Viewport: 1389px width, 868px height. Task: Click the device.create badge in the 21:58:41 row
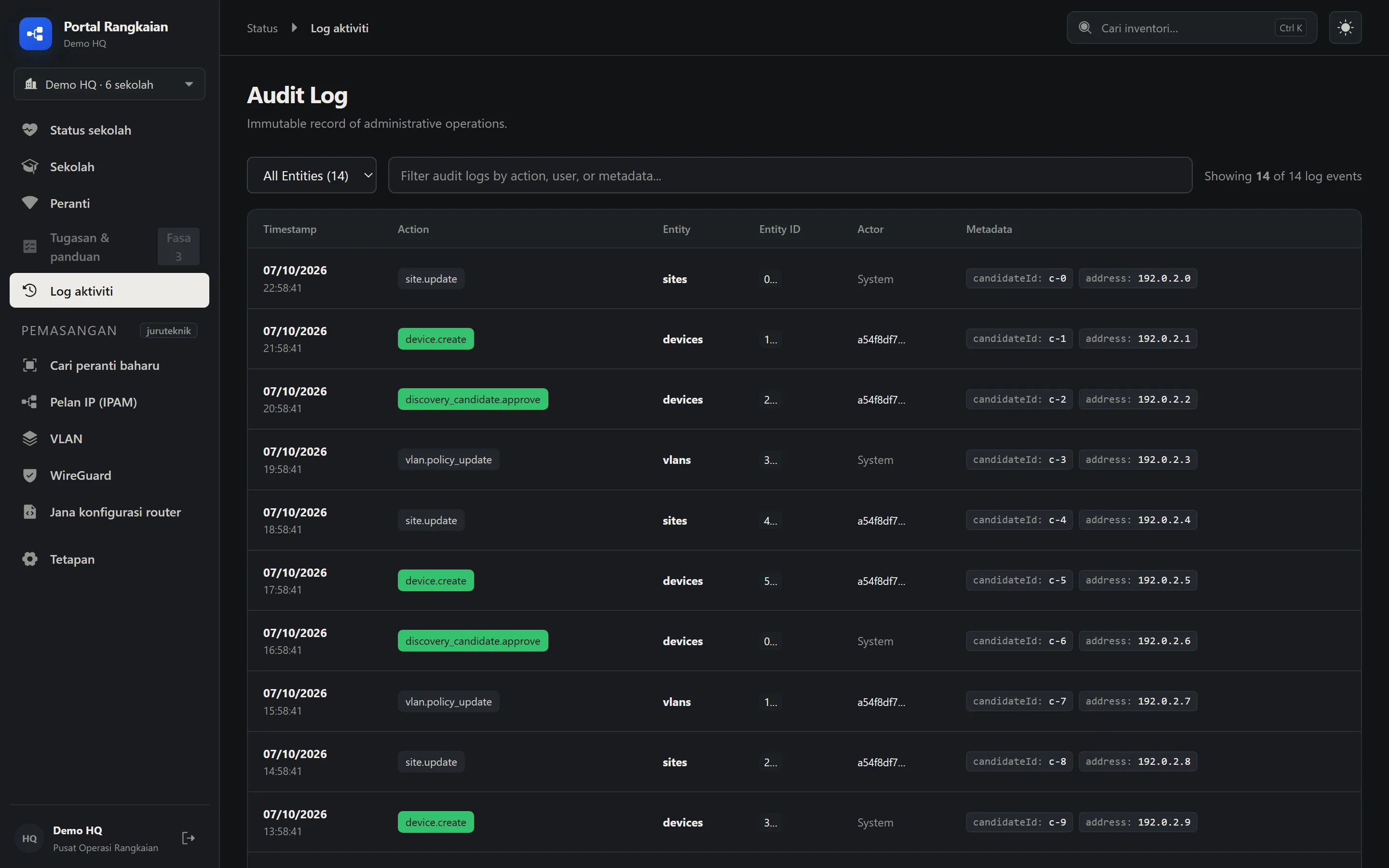point(436,339)
